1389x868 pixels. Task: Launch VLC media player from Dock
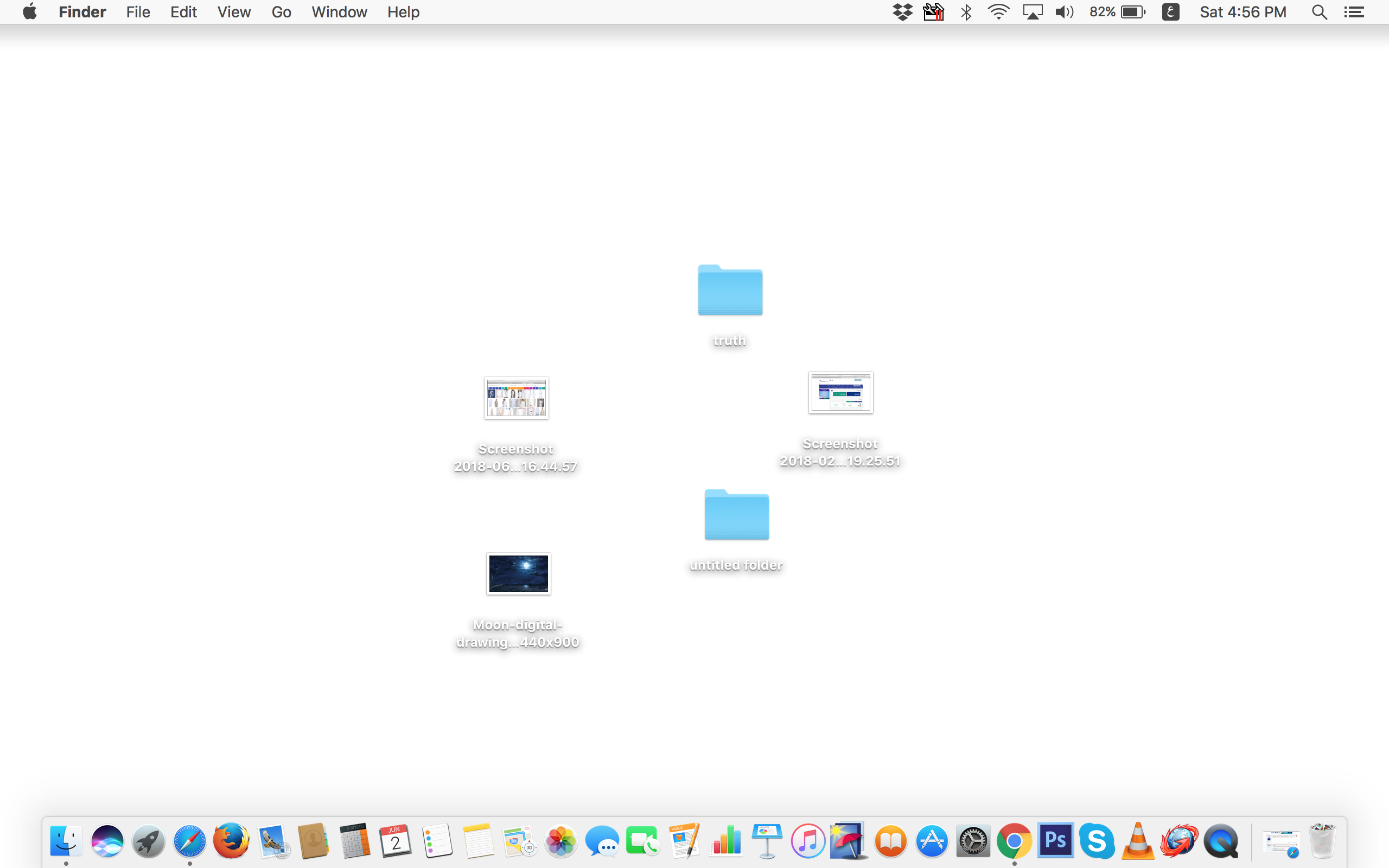click(x=1137, y=841)
